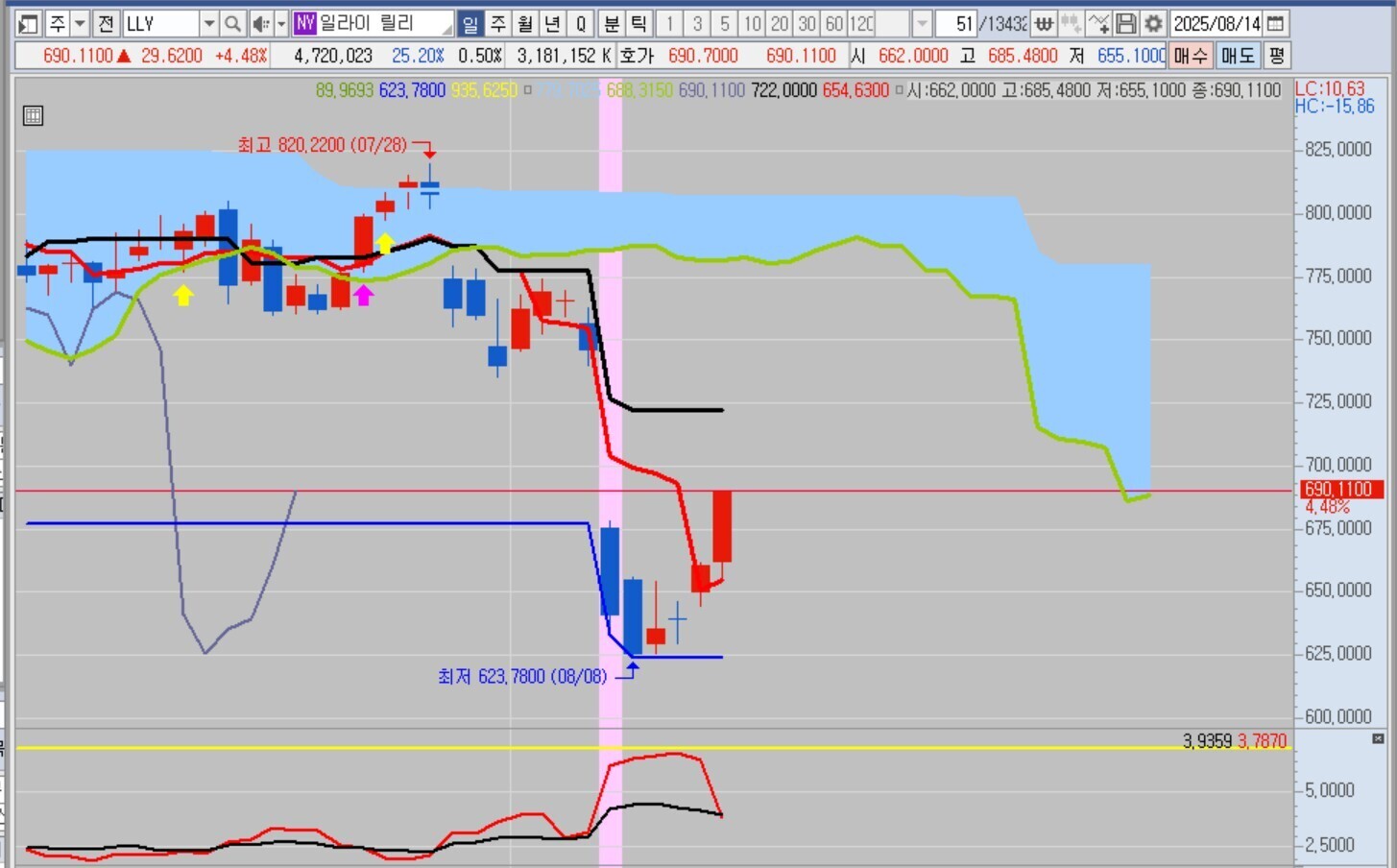Select the 20 interval button
1397x868 pixels.
[x=780, y=23]
